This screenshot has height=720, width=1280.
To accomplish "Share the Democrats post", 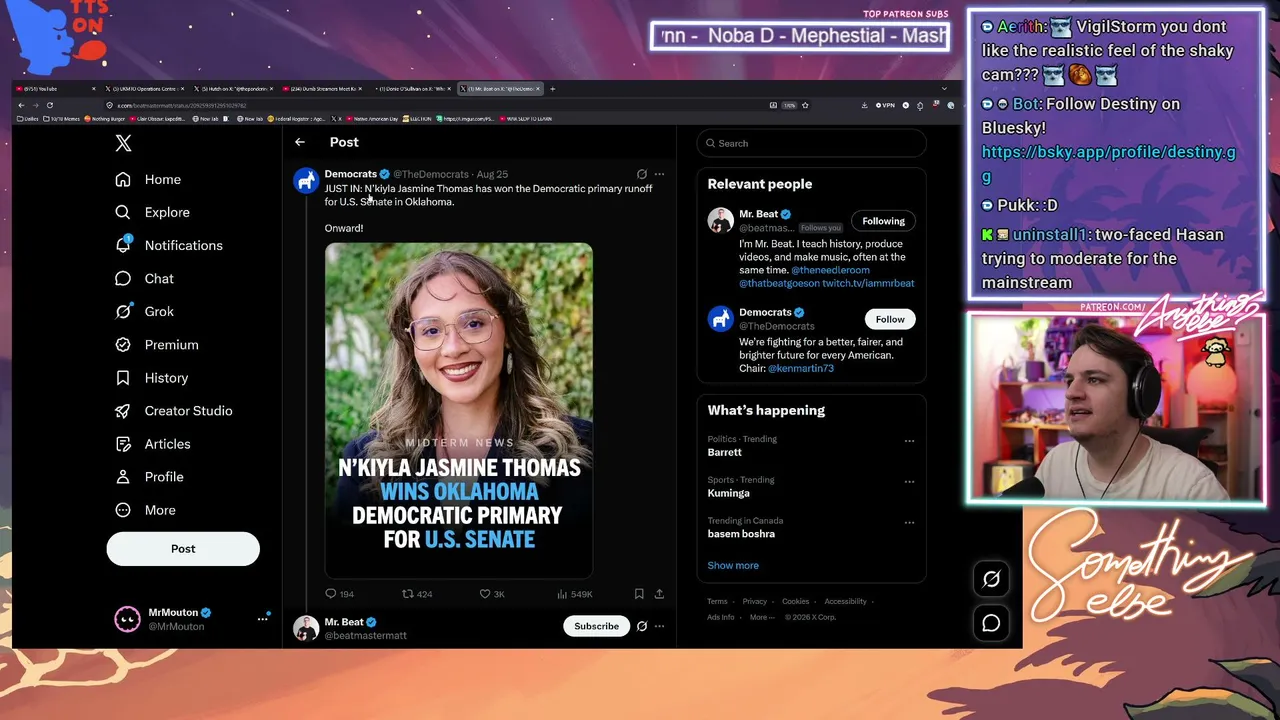I will 659,594.
